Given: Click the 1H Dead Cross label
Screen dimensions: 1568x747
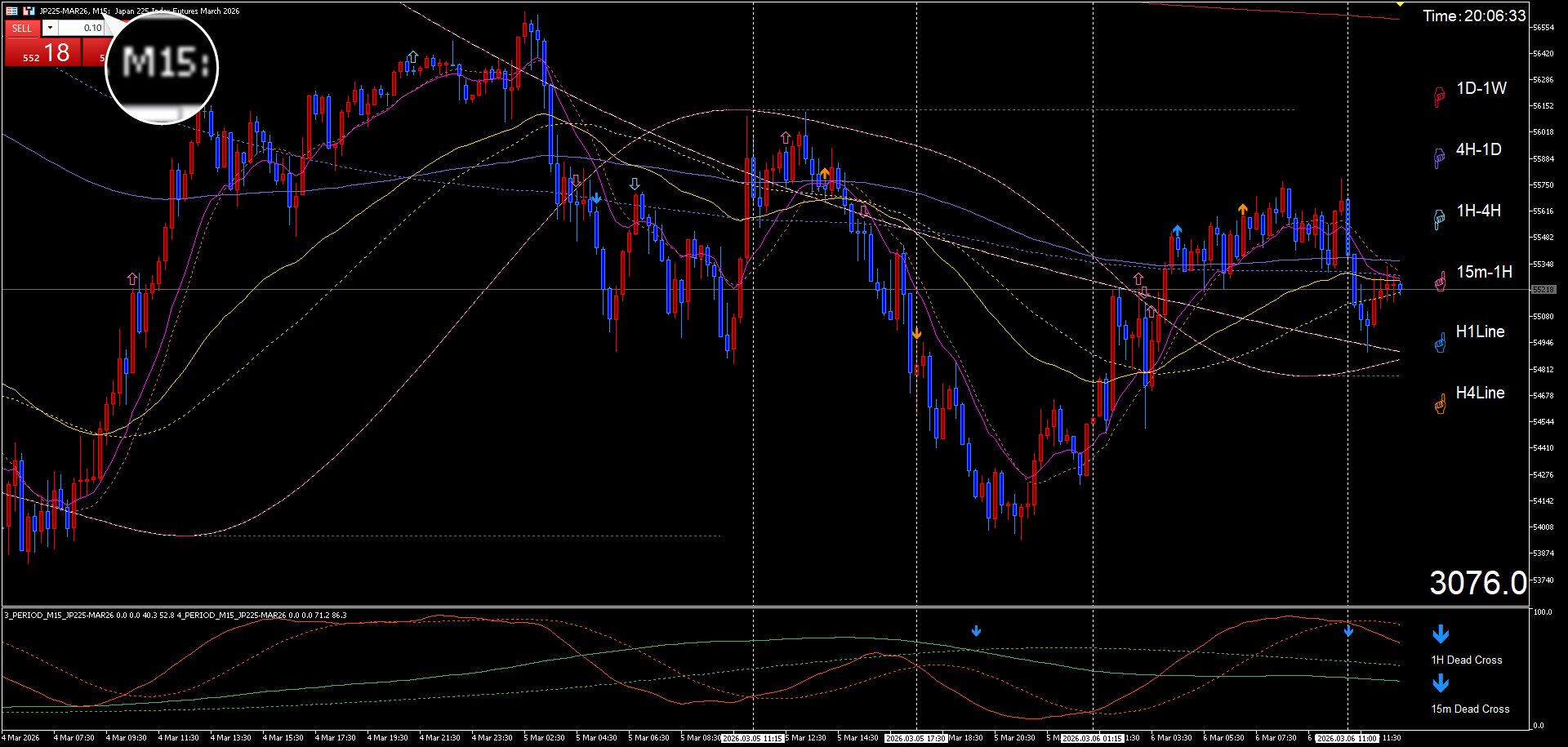Looking at the screenshot, I should tap(1466, 660).
